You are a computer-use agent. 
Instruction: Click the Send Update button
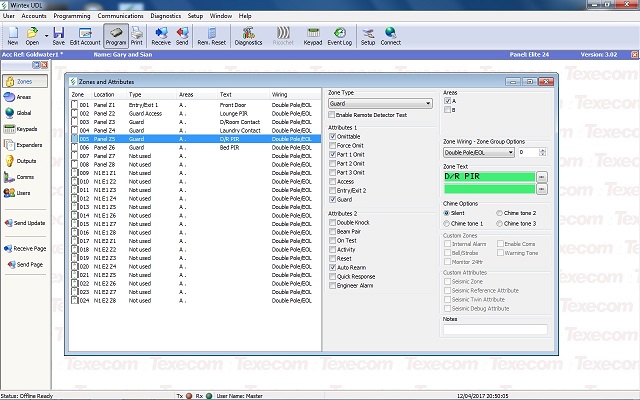(x=24, y=223)
